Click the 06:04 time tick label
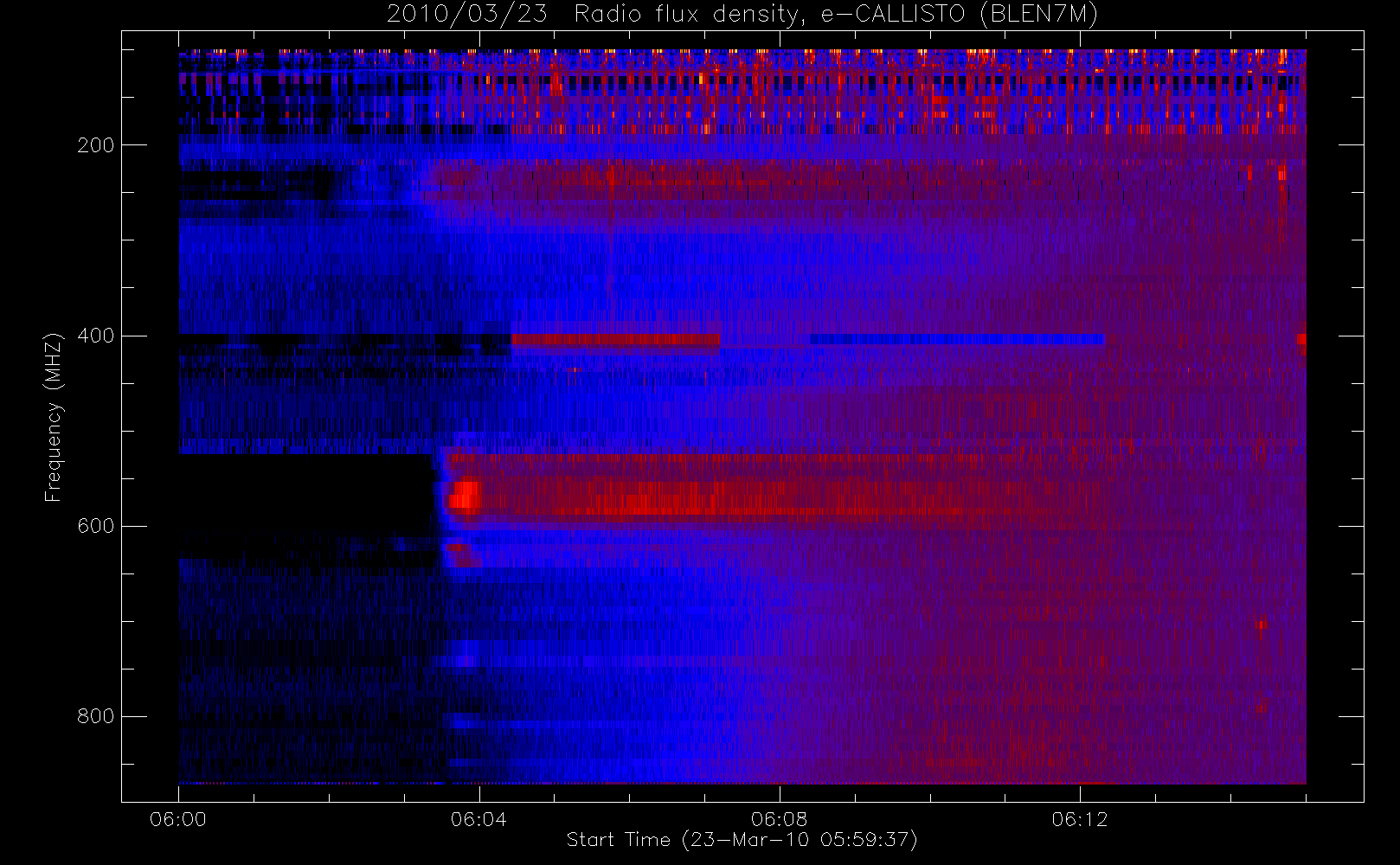 click(x=478, y=819)
